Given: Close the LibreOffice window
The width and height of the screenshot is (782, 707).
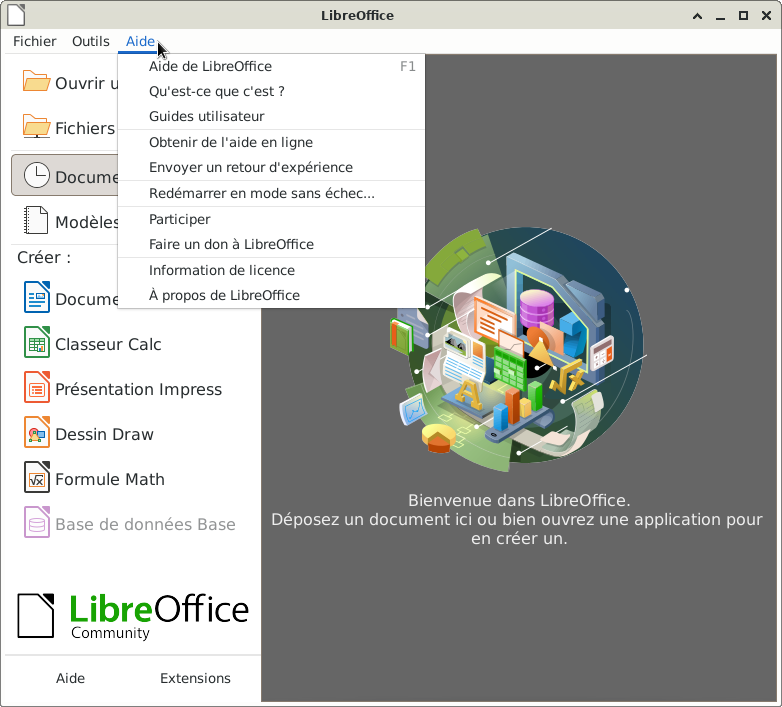Looking at the screenshot, I should (x=767, y=16).
